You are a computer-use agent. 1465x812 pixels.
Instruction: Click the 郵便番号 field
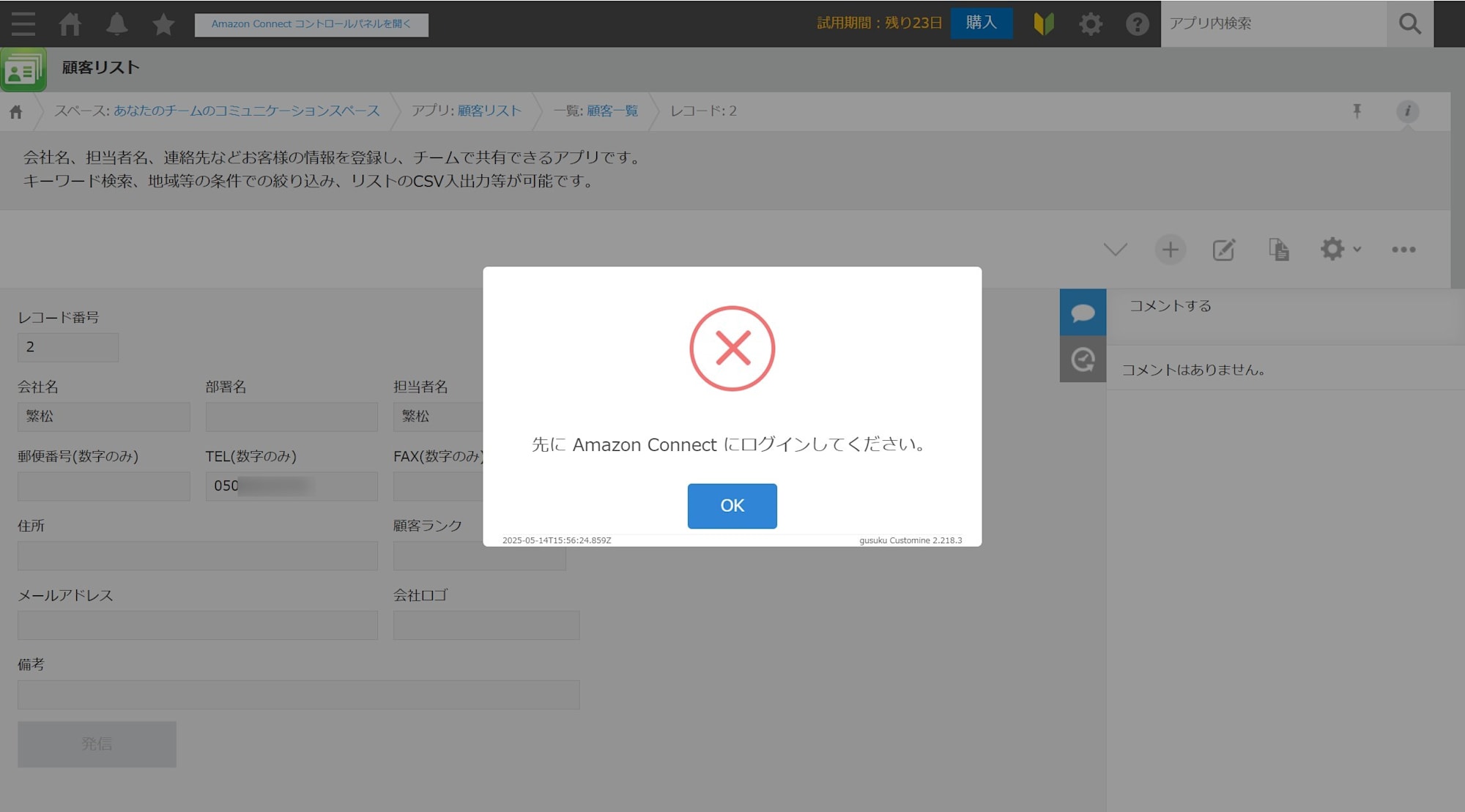[104, 486]
